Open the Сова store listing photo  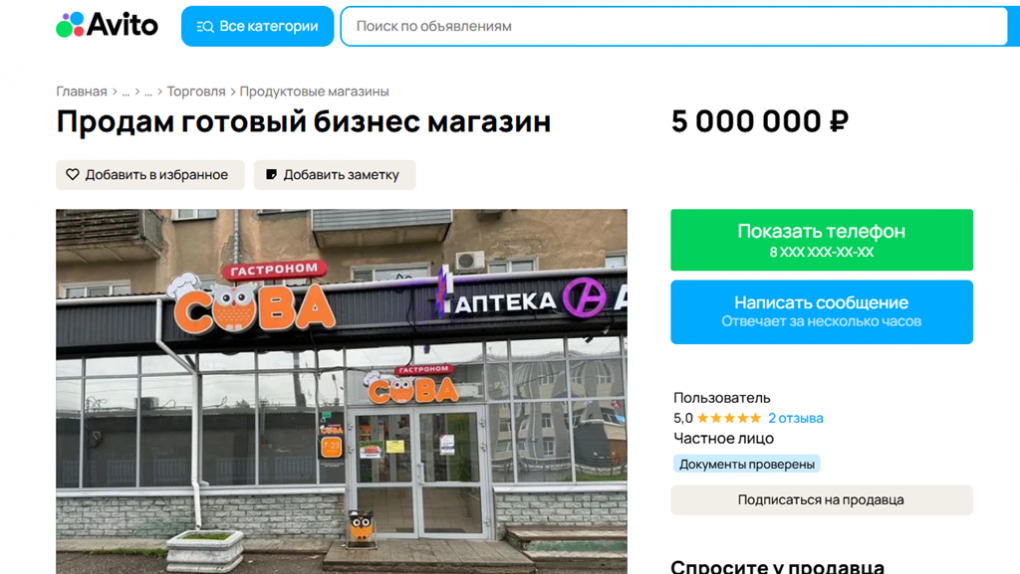click(342, 391)
